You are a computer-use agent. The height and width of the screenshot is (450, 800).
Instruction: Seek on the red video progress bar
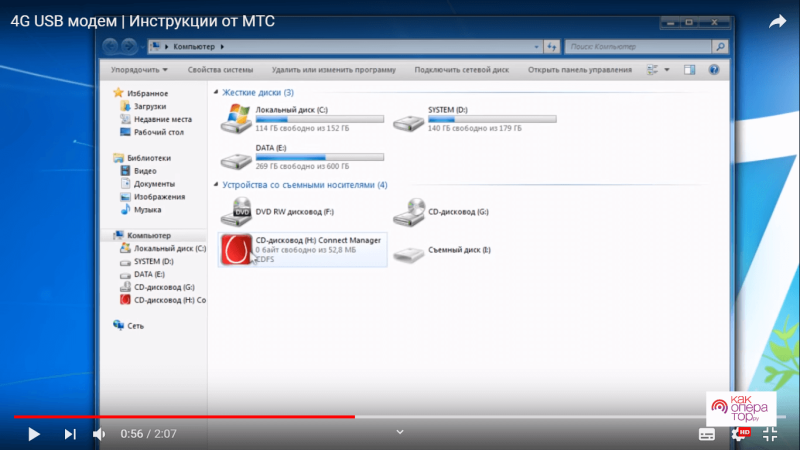pyautogui.click(x=184, y=417)
